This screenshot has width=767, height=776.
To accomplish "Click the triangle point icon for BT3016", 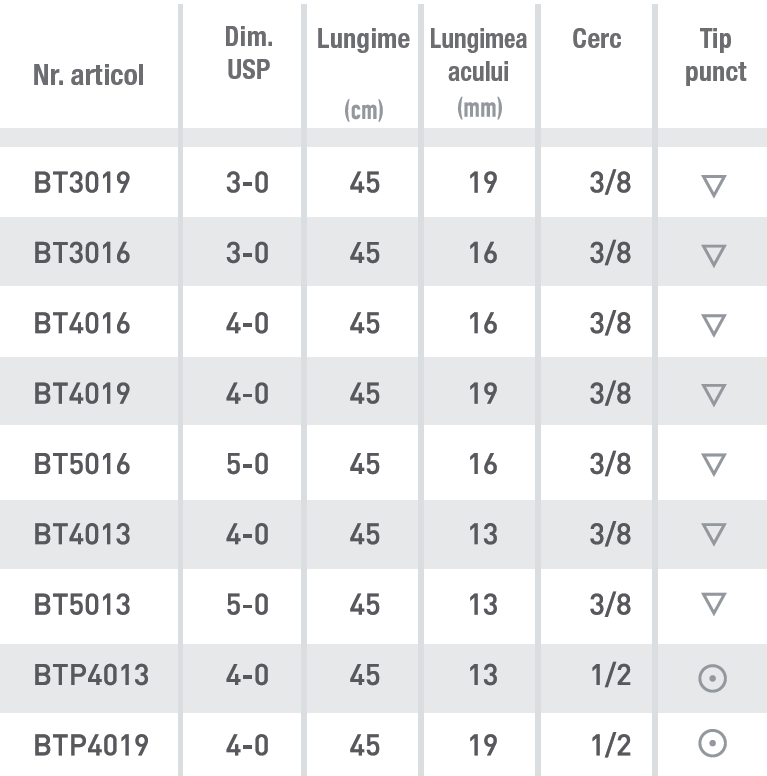I will [713, 255].
